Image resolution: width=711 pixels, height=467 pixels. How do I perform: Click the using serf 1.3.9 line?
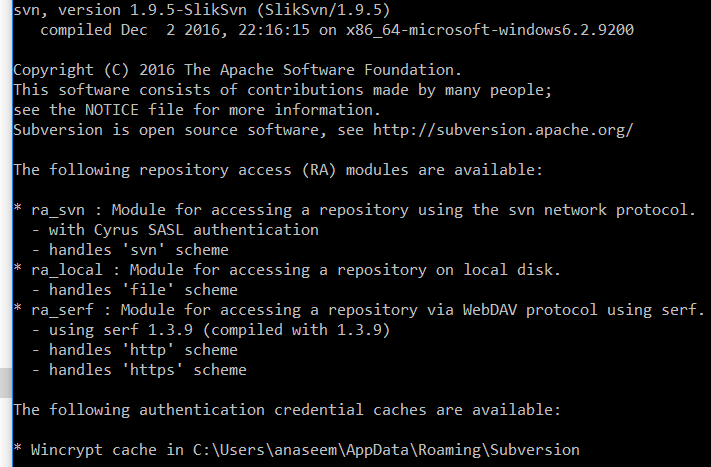pos(211,330)
